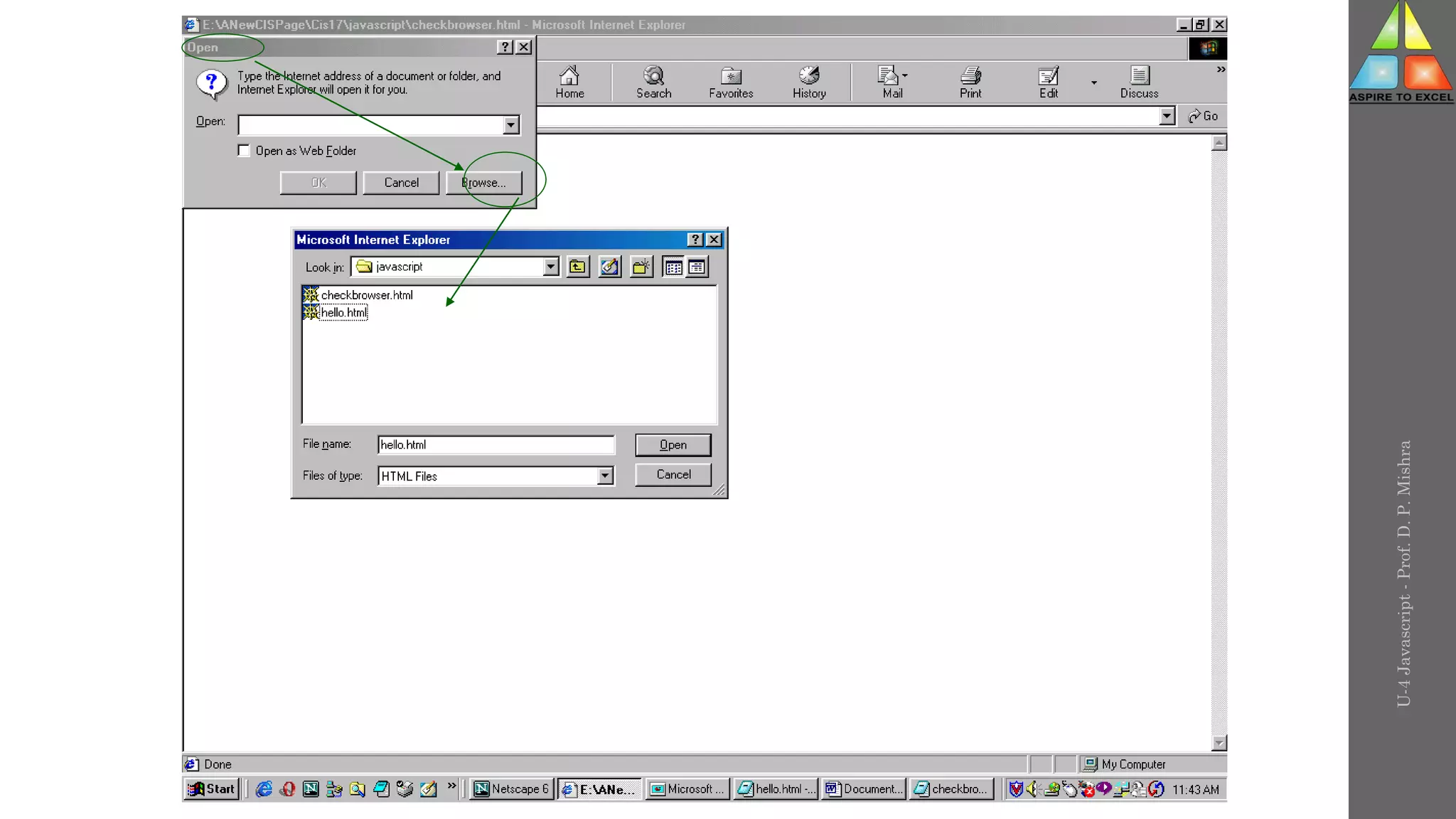Switch file dialog to Details view
Image resolution: width=1456 pixels, height=819 pixels.
pyautogui.click(x=697, y=267)
